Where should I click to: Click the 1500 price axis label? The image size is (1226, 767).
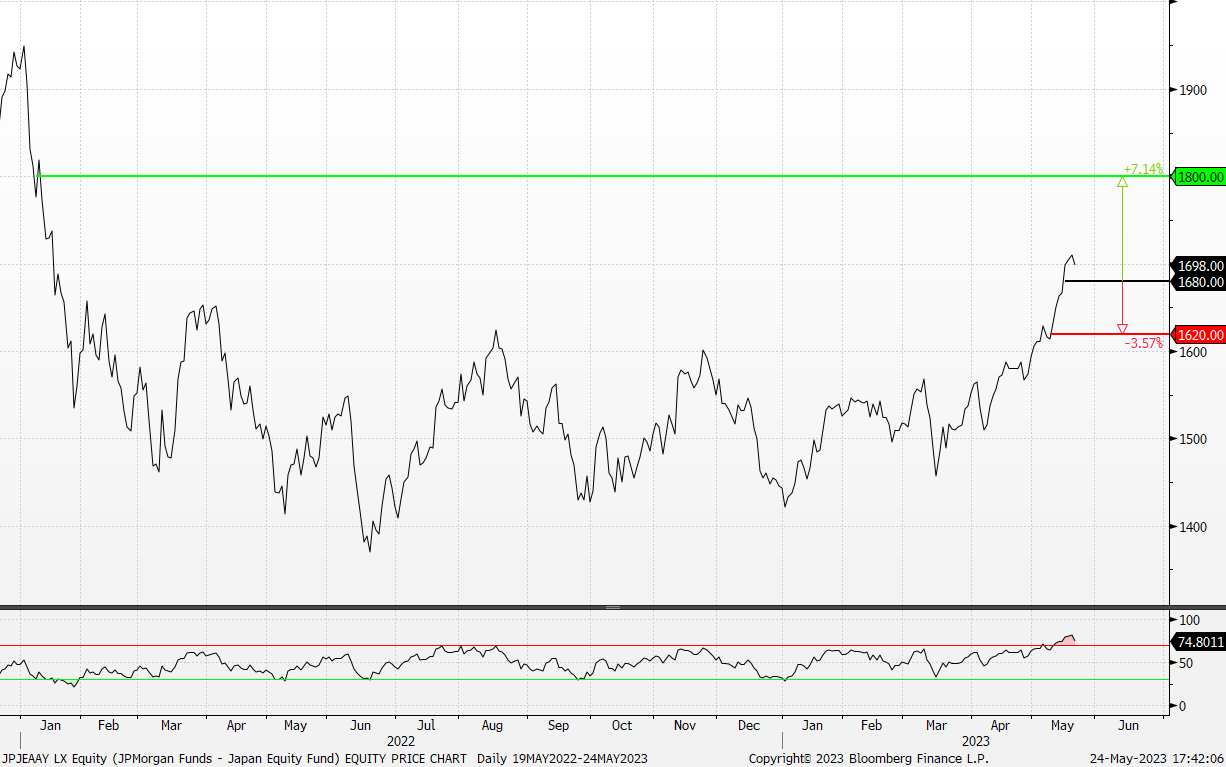(x=1192, y=439)
